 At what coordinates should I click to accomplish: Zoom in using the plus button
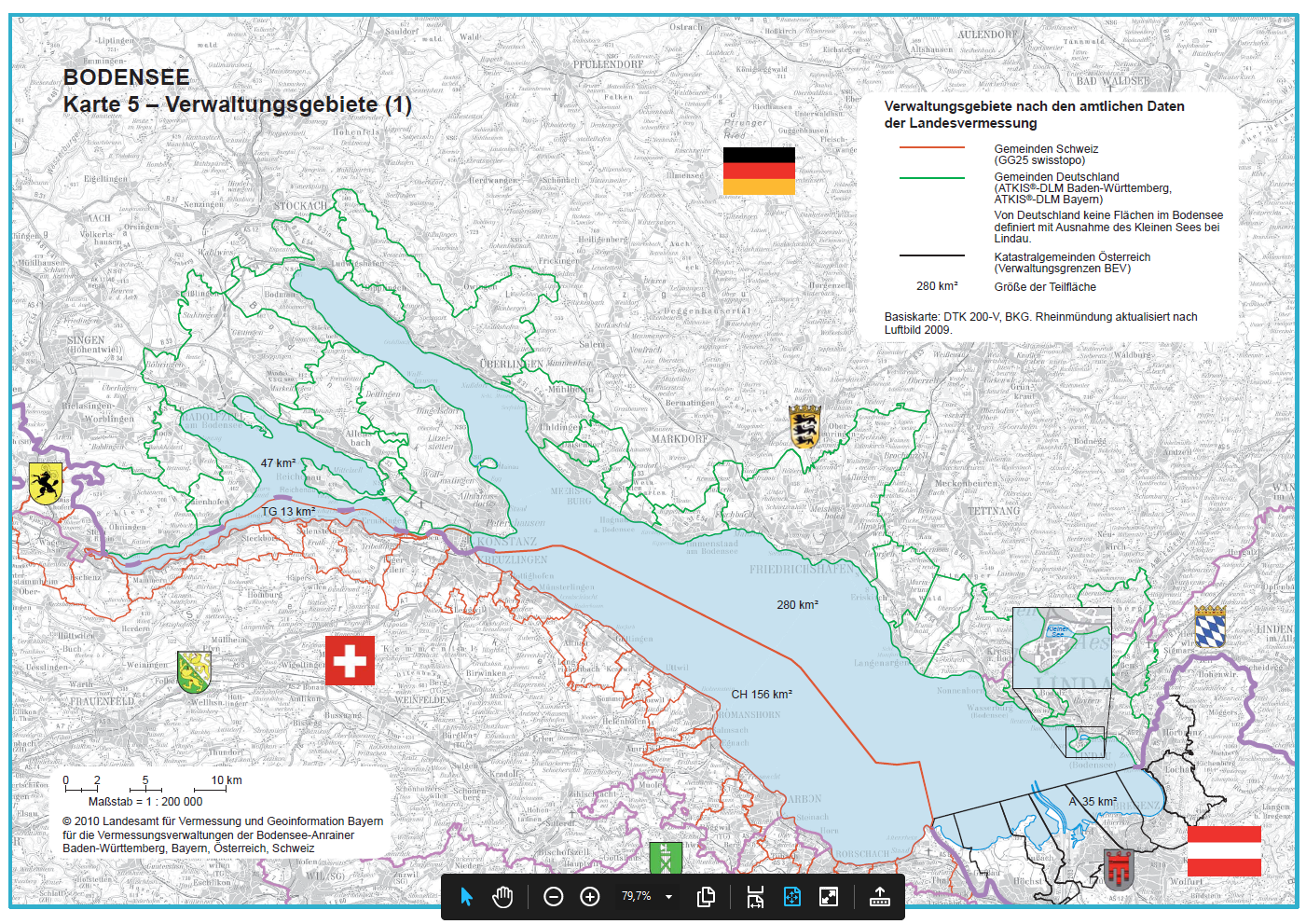(x=590, y=897)
